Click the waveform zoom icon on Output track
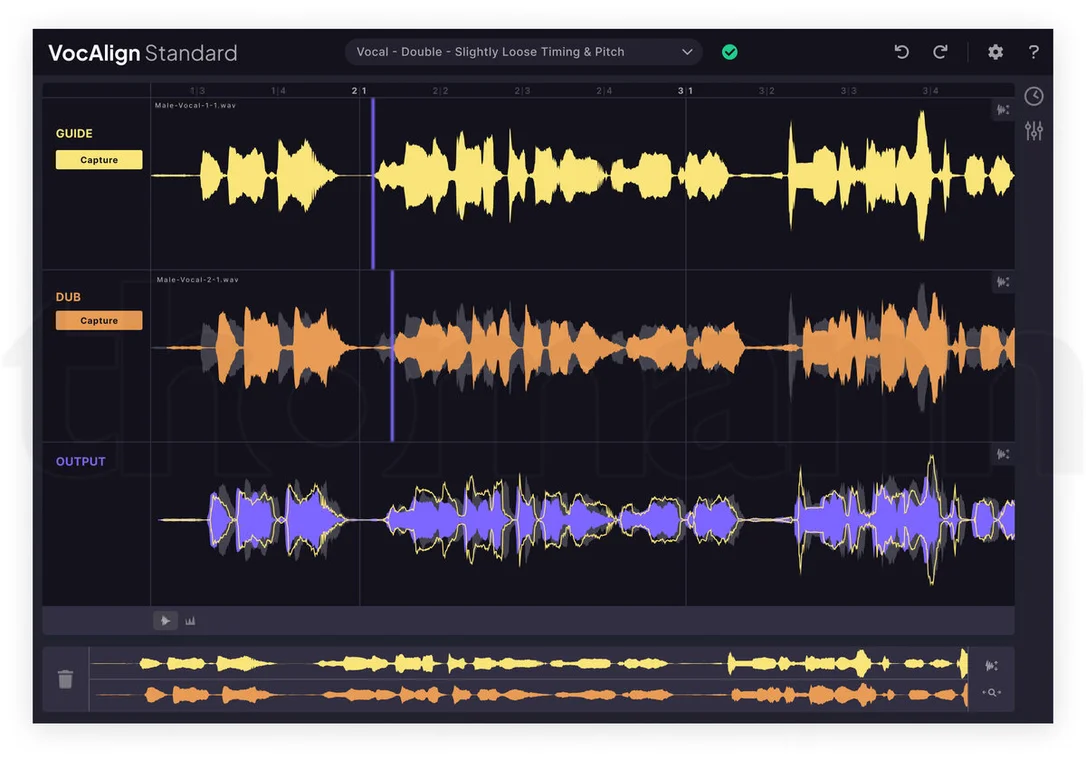 1003,454
